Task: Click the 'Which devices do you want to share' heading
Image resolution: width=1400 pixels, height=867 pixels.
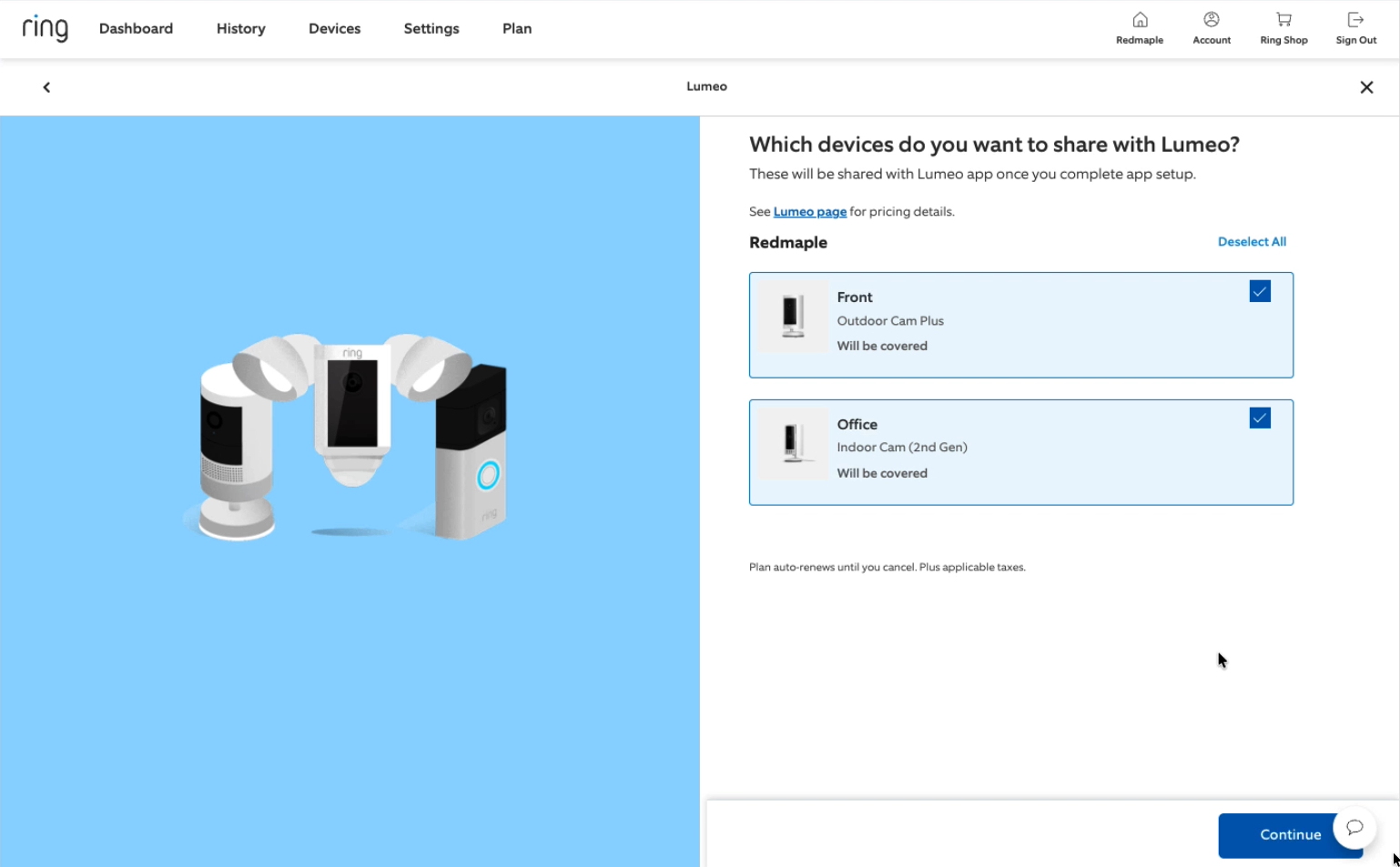Action: [994, 145]
